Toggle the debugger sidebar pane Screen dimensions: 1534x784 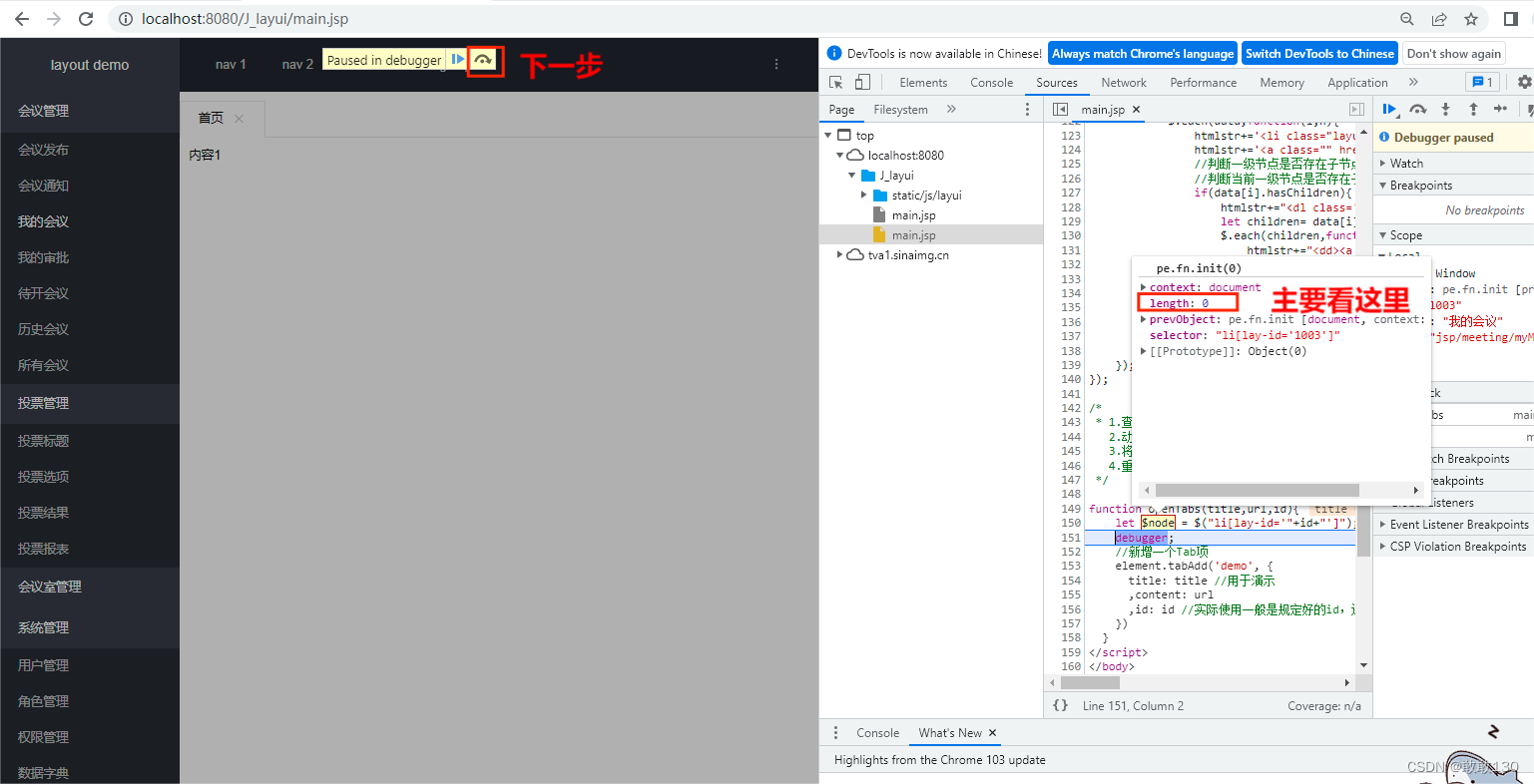[x=1356, y=109]
